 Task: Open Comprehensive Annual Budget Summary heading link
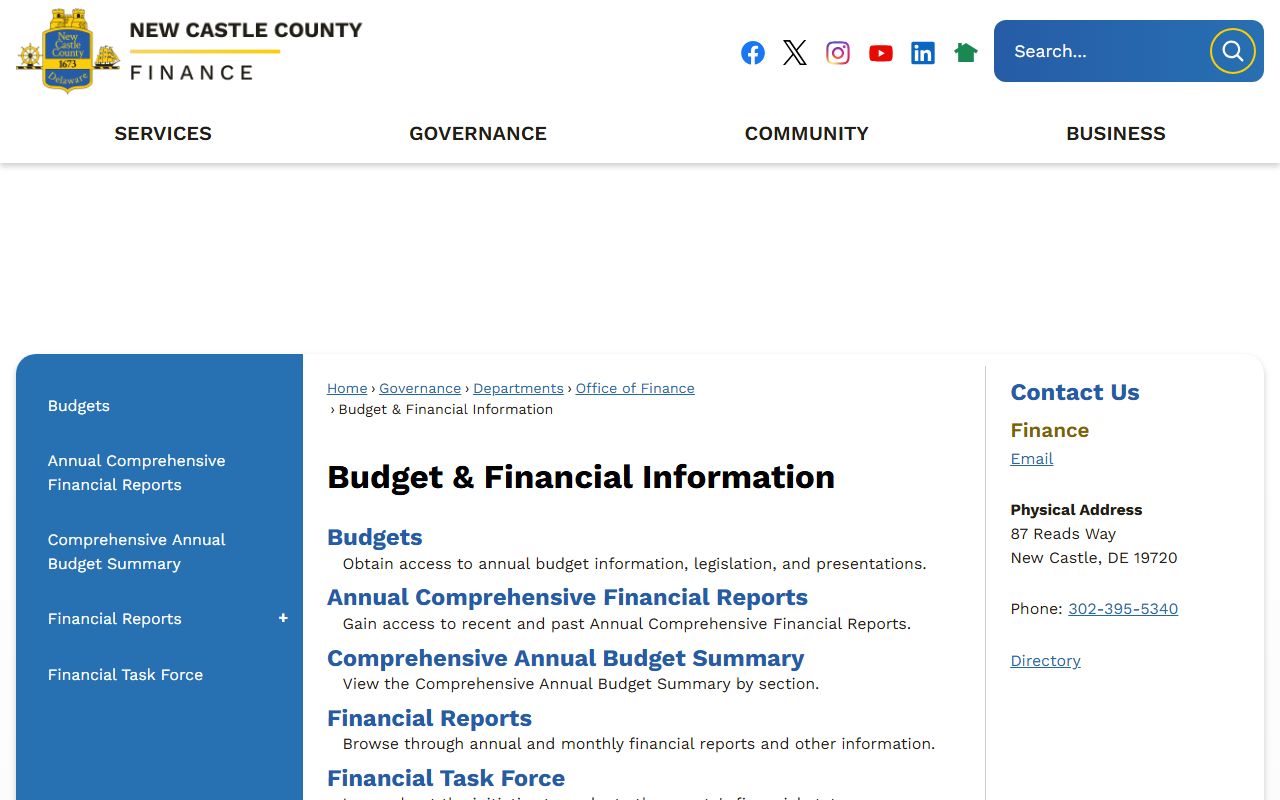click(x=565, y=658)
